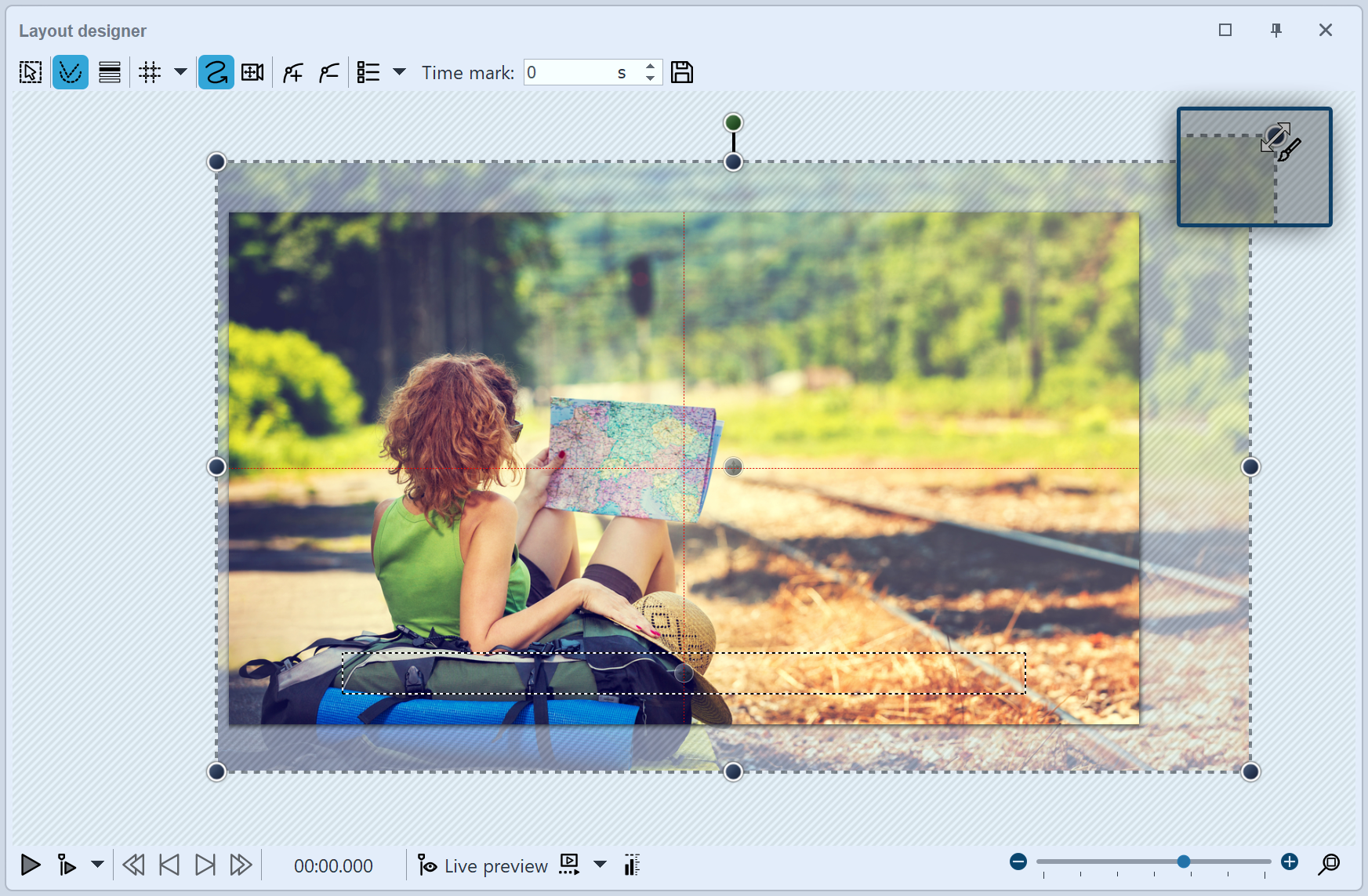This screenshot has width=1368, height=896.
Task: Adjust the preview zoom slider
Action: (1181, 862)
